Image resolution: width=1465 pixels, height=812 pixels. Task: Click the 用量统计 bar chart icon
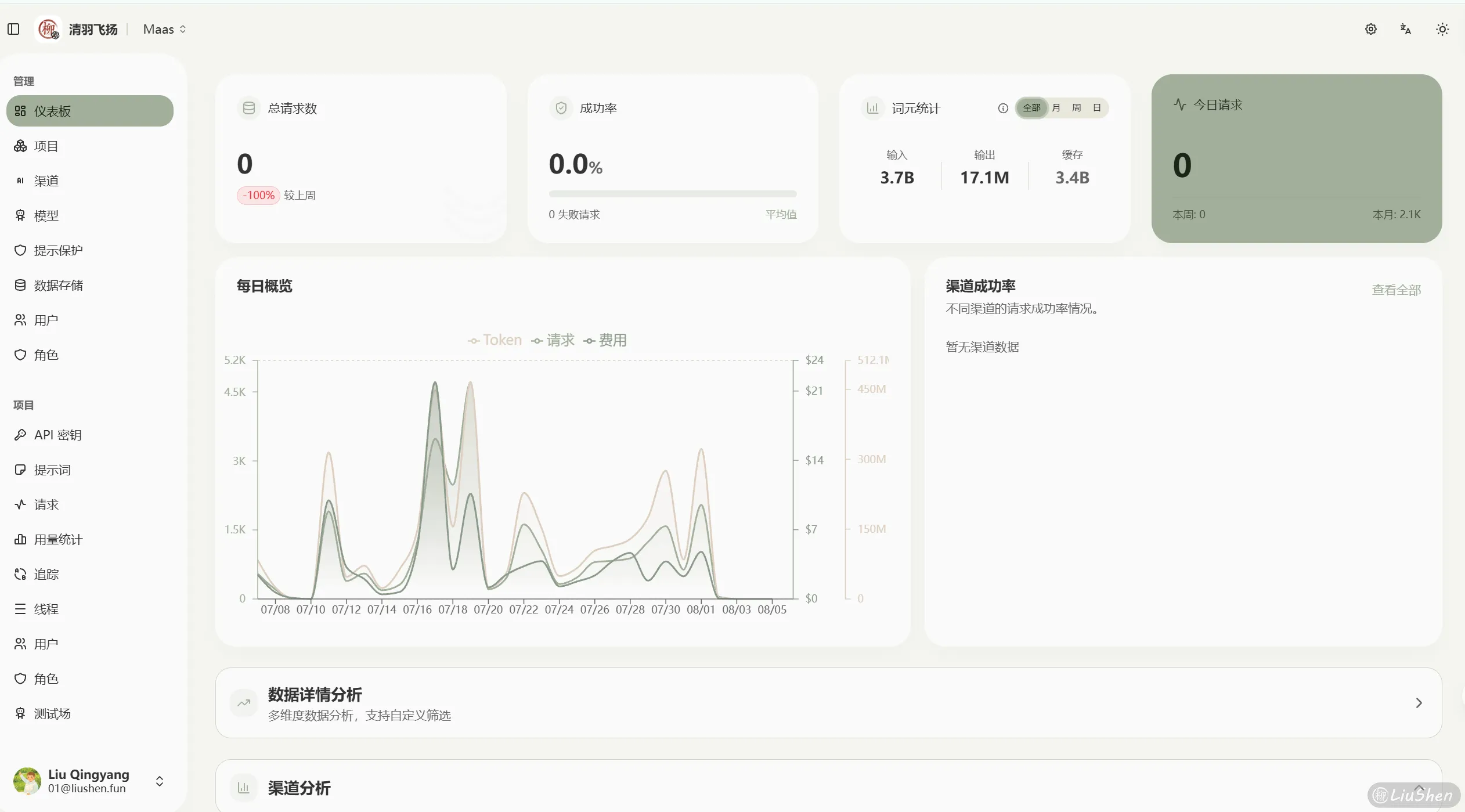(x=20, y=539)
